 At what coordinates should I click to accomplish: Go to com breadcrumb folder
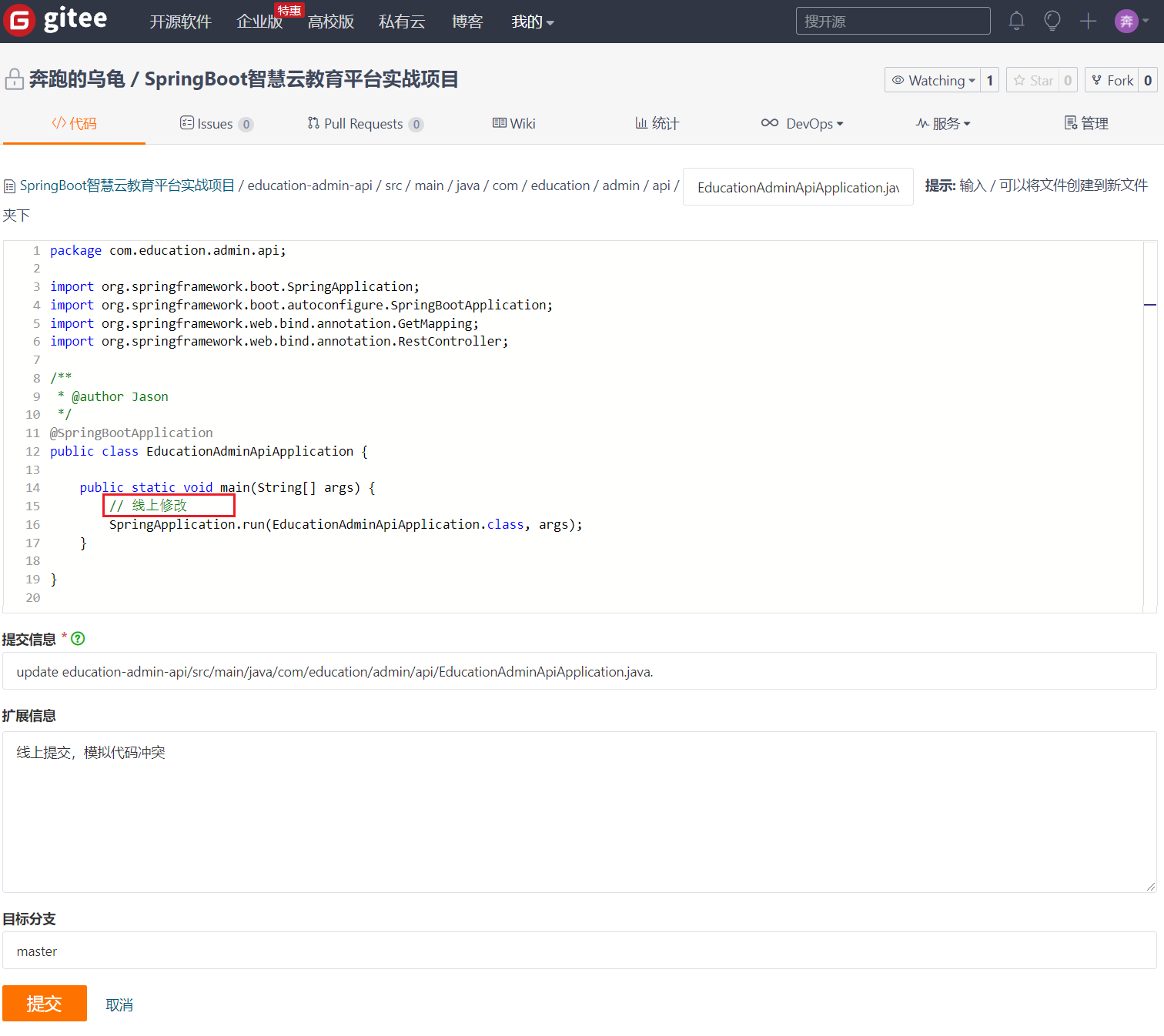[x=505, y=185]
